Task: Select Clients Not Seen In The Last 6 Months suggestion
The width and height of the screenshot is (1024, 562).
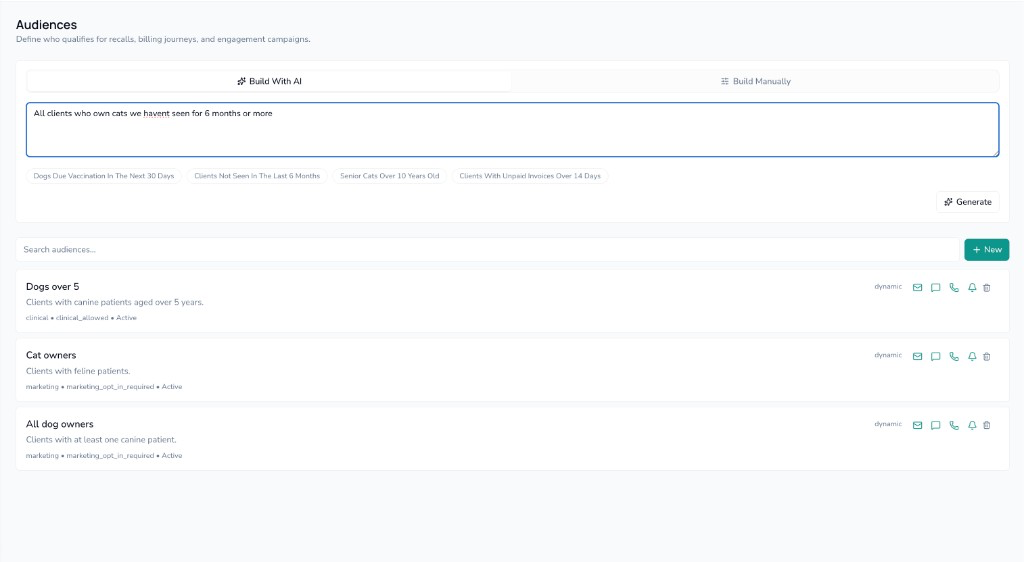Action: pyautogui.click(x=257, y=176)
